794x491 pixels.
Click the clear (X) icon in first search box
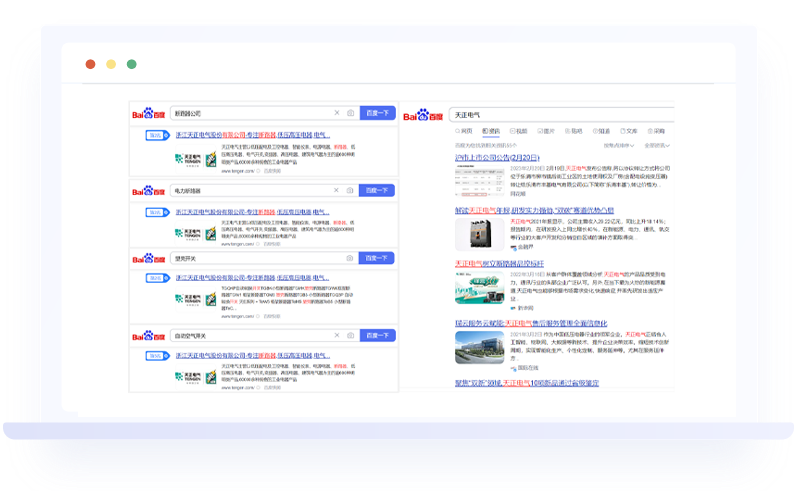click(337, 113)
